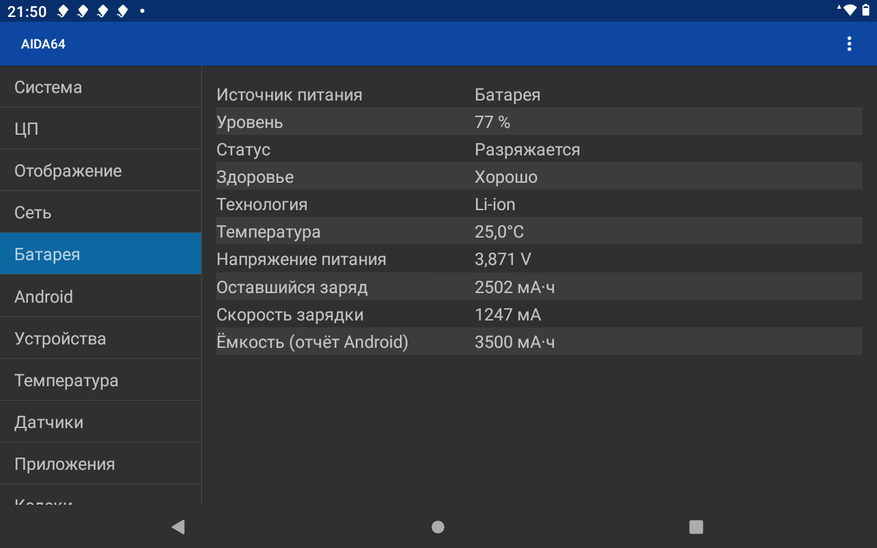Image resolution: width=877 pixels, height=548 pixels.
Task: Open the Система section
Action: (x=101, y=87)
